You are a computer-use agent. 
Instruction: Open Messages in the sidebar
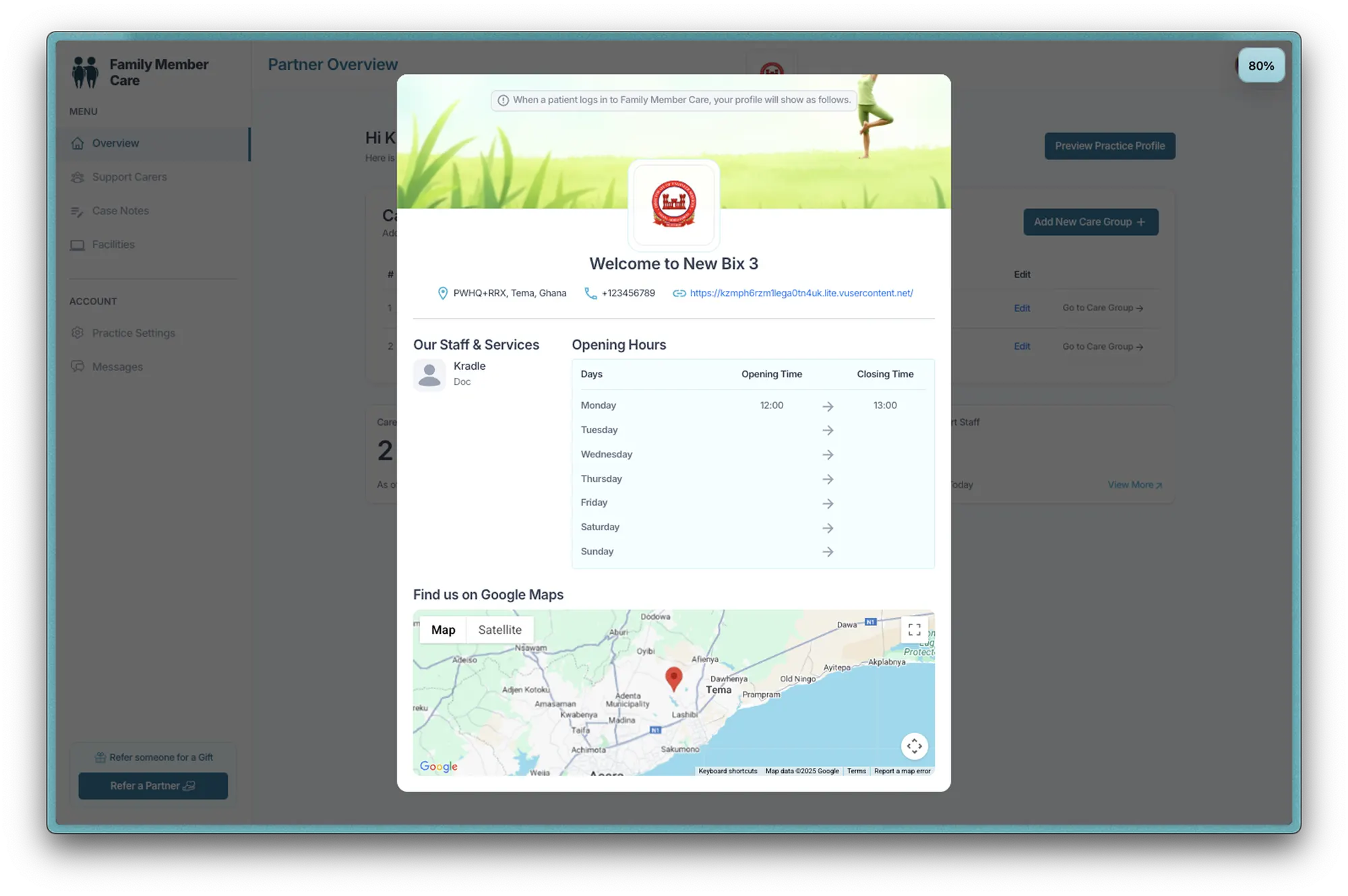(117, 367)
